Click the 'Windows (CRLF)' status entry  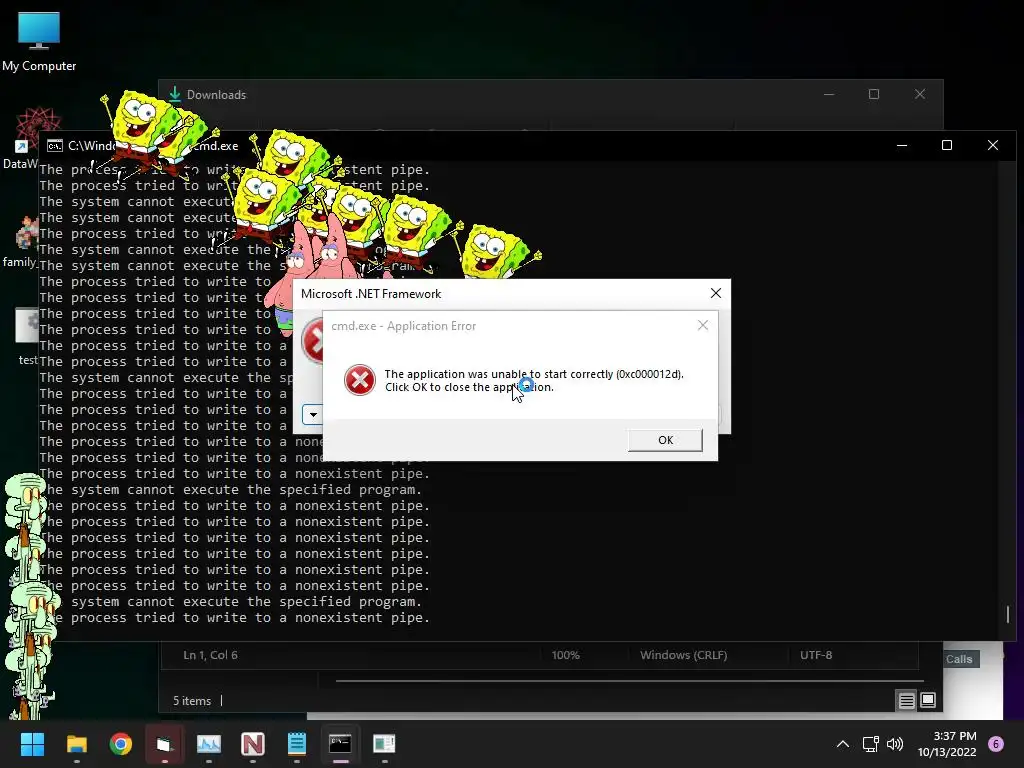pos(683,655)
